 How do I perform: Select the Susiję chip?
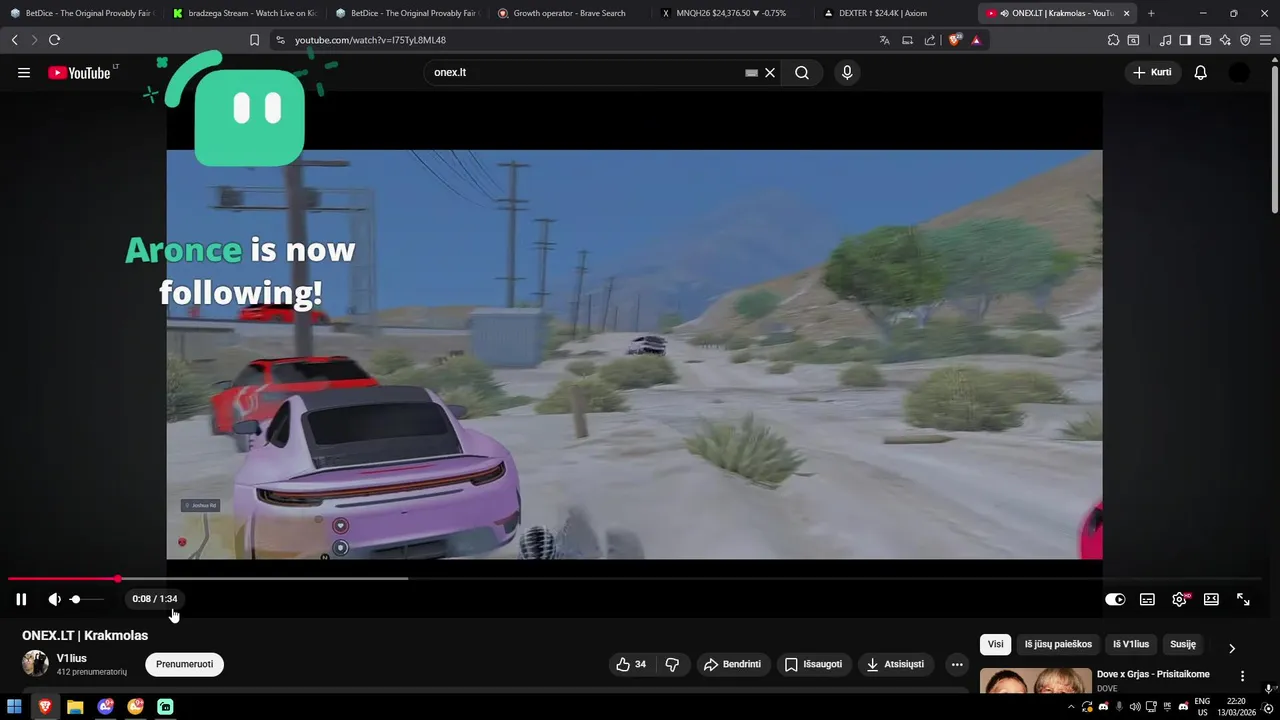click(x=1183, y=644)
